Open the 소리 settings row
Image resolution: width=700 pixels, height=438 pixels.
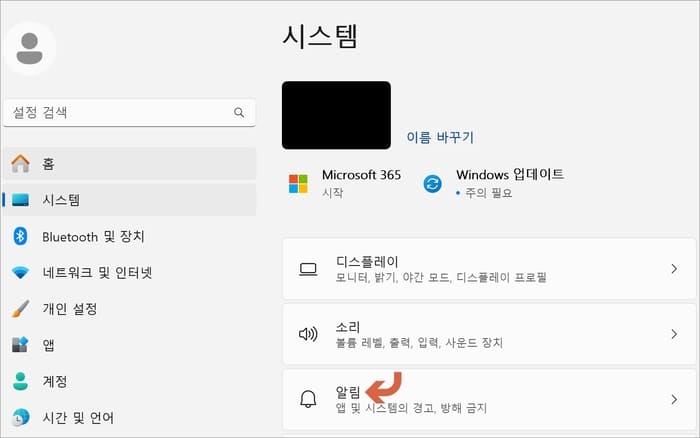[489, 334]
